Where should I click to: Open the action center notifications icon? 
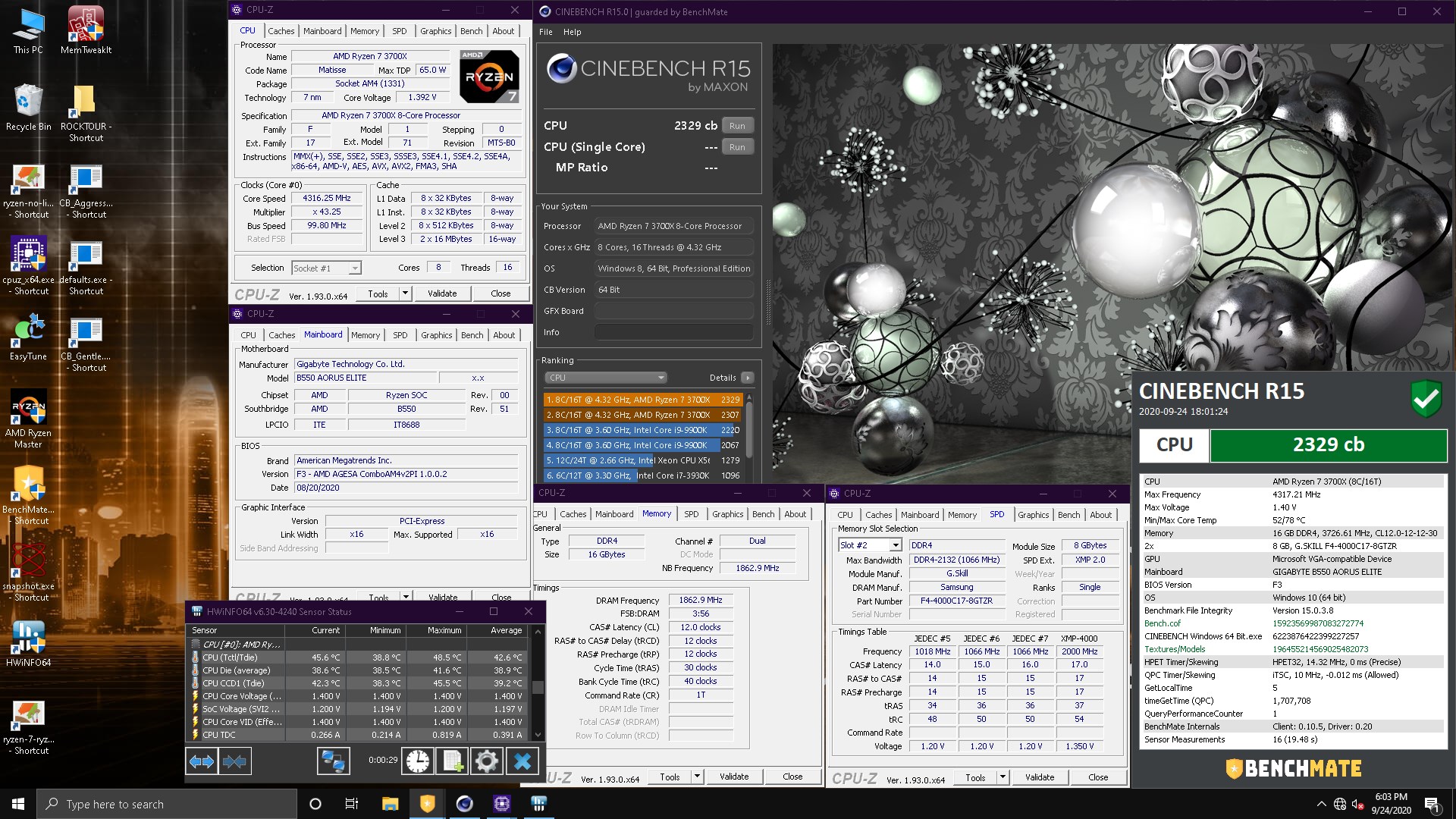[x=1432, y=804]
